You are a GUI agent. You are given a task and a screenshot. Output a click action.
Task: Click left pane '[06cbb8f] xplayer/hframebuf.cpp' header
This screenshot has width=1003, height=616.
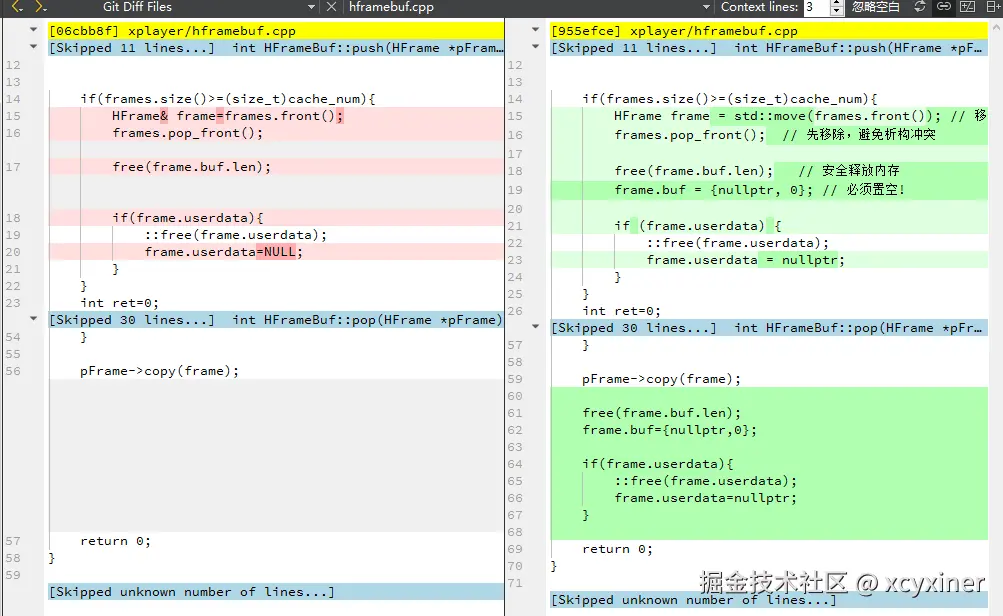pos(276,31)
